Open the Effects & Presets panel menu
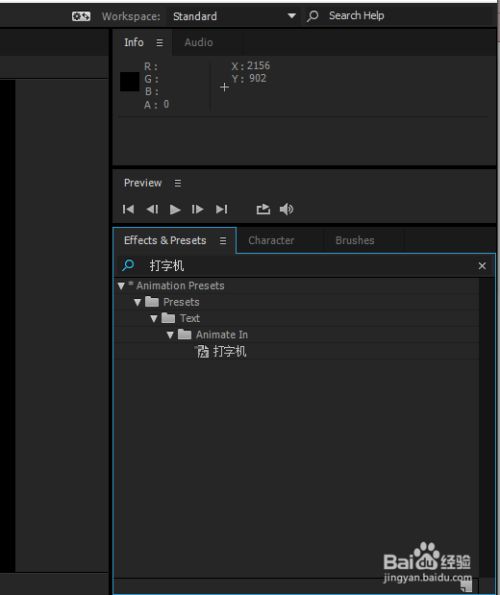 click(223, 241)
